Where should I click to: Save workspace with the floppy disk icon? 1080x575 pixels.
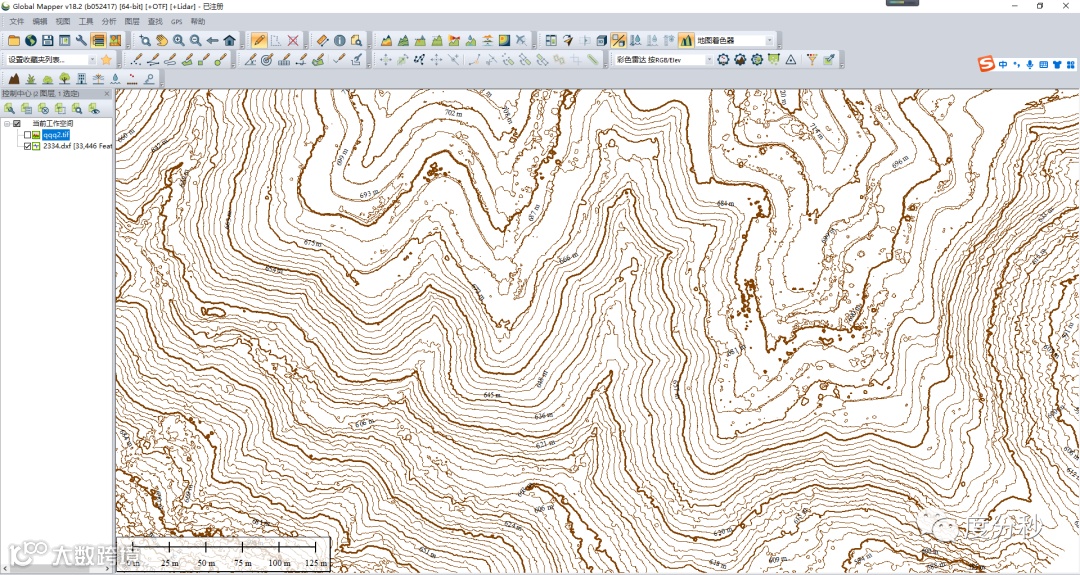[x=48, y=41]
